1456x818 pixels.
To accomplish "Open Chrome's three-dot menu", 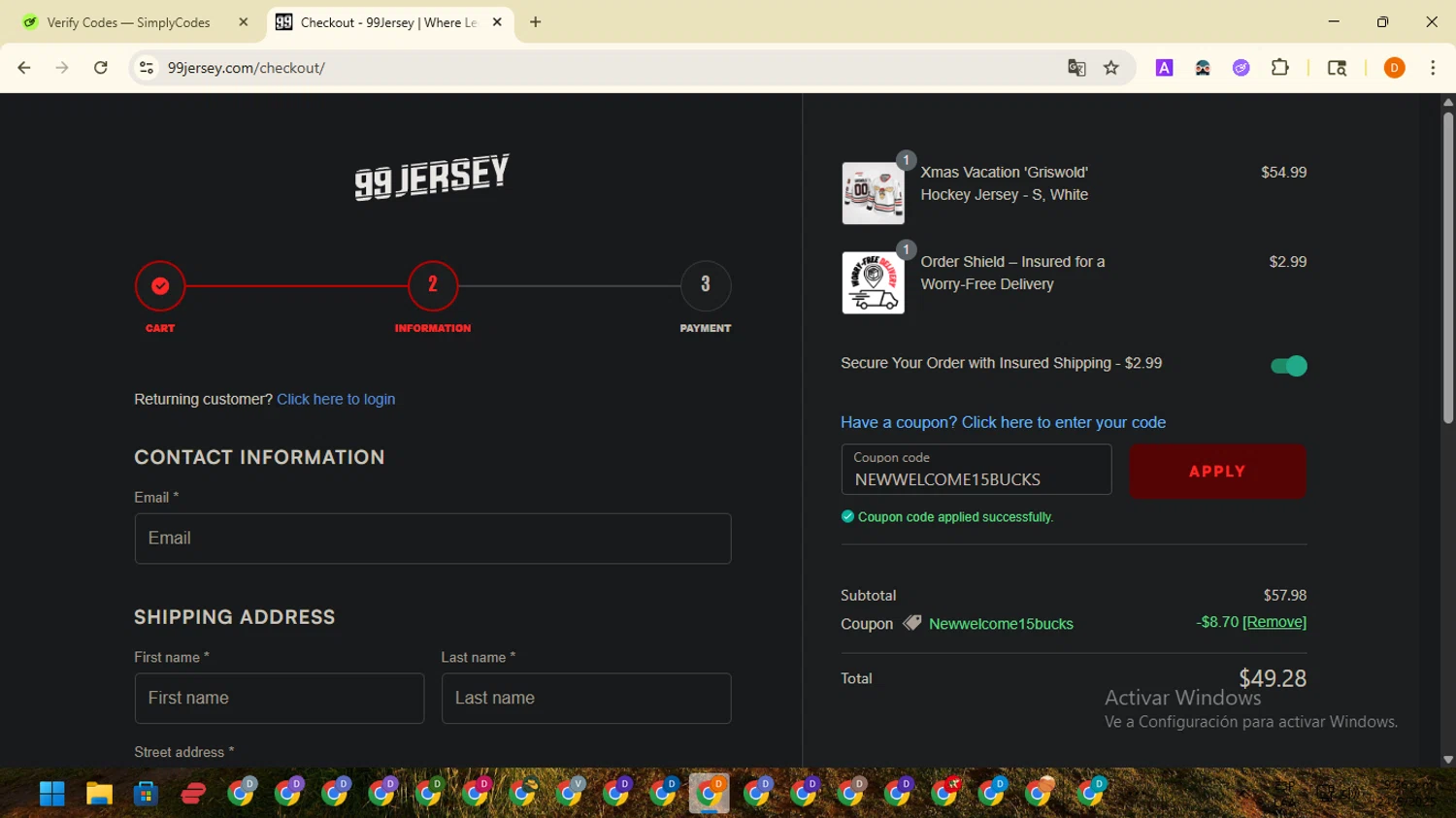I will (x=1433, y=68).
